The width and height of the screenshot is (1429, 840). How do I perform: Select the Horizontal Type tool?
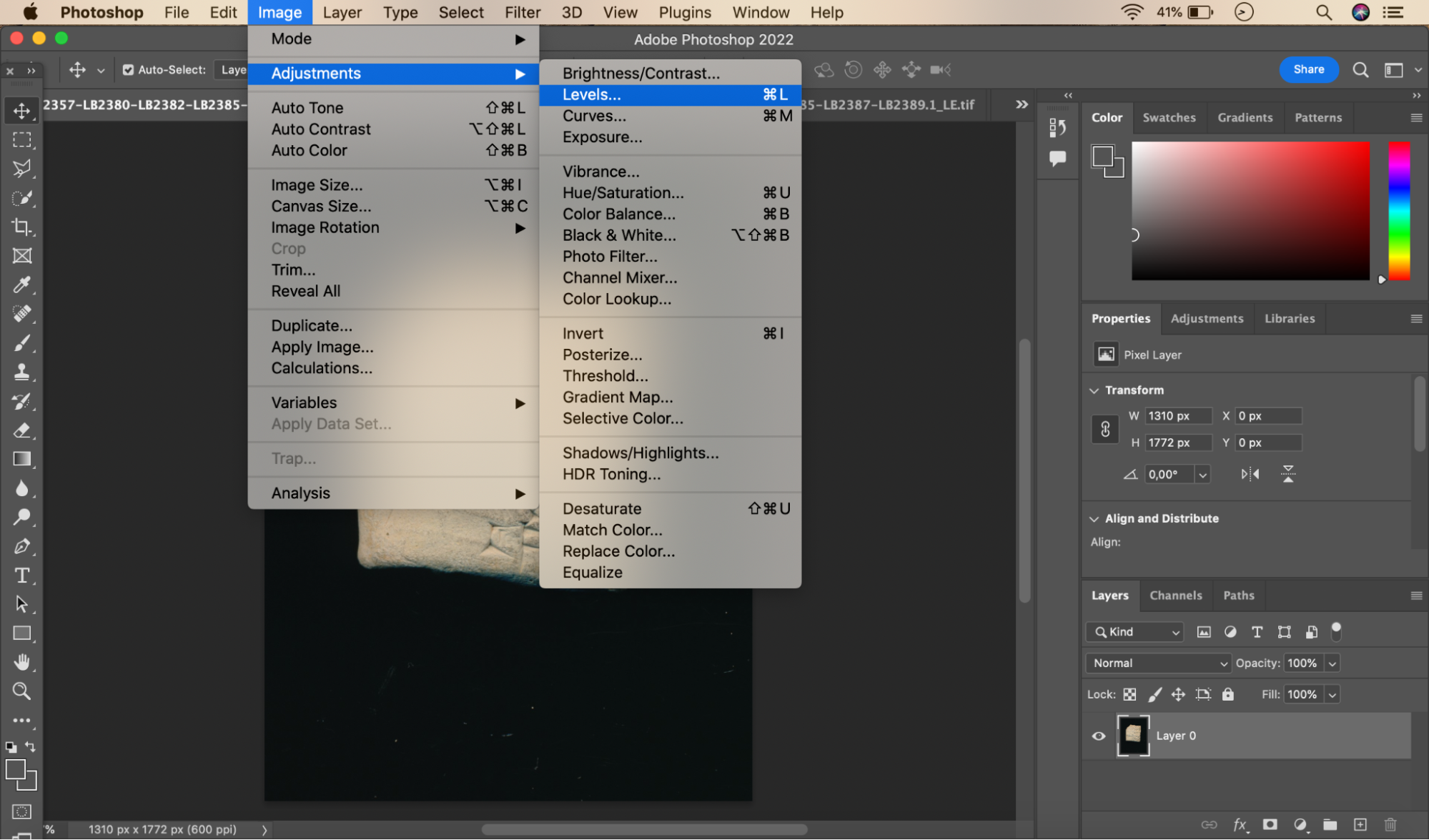[x=21, y=575]
